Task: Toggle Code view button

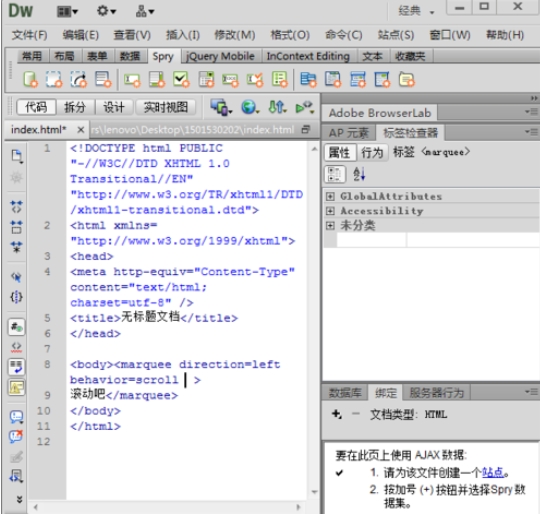Action: click(36, 107)
